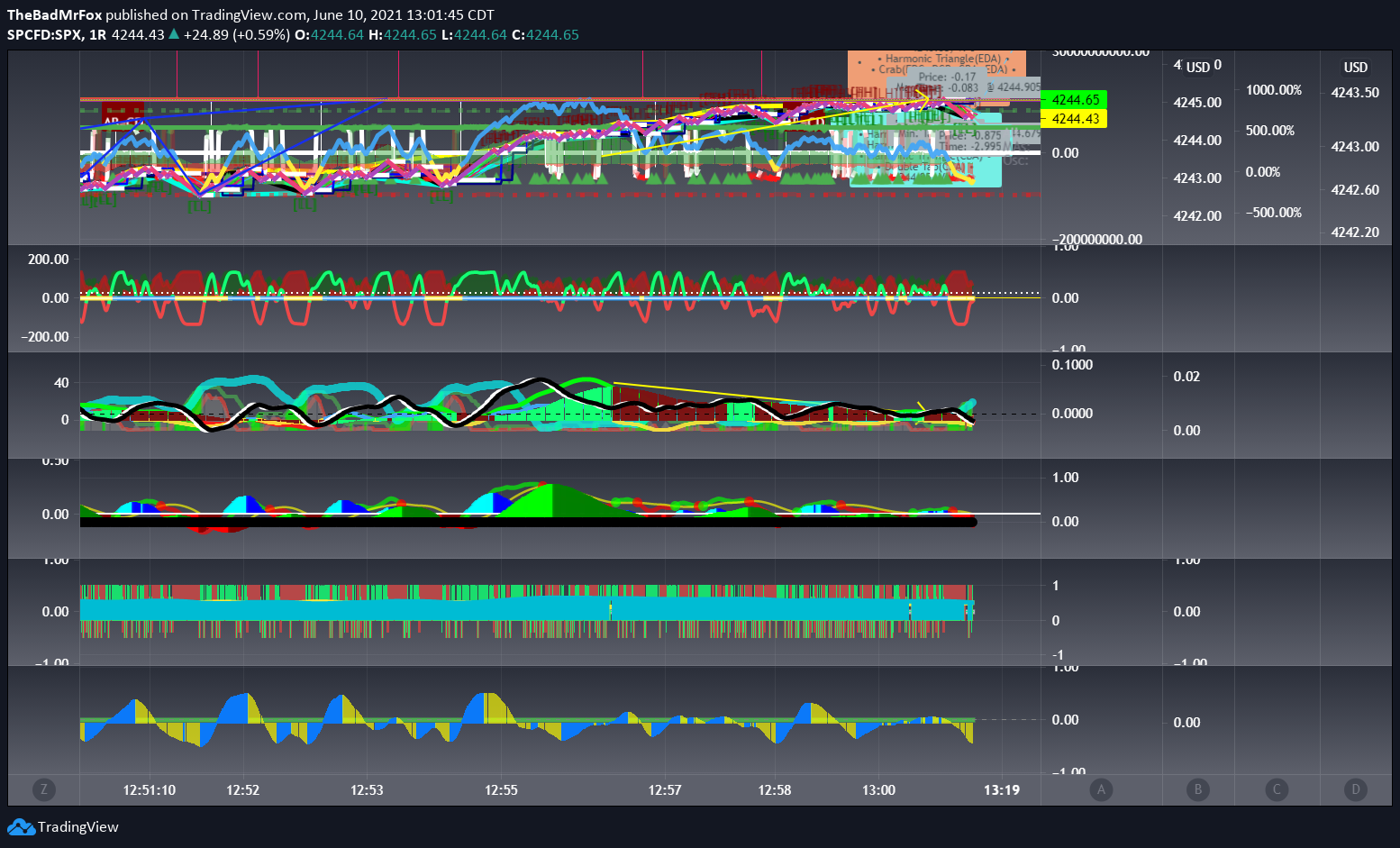Open author profile TheBadMrFox
The image size is (1400, 848).
[x=54, y=15]
